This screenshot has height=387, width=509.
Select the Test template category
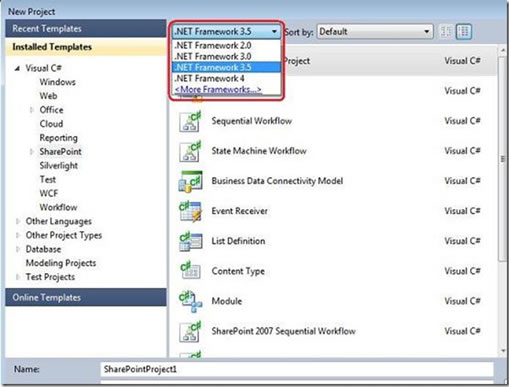[48, 180]
